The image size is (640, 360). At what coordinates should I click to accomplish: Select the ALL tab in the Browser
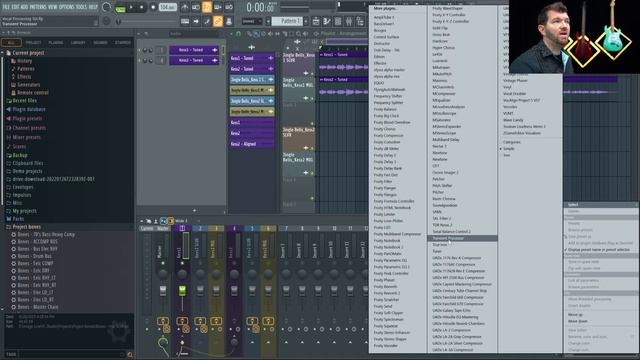click(11, 42)
